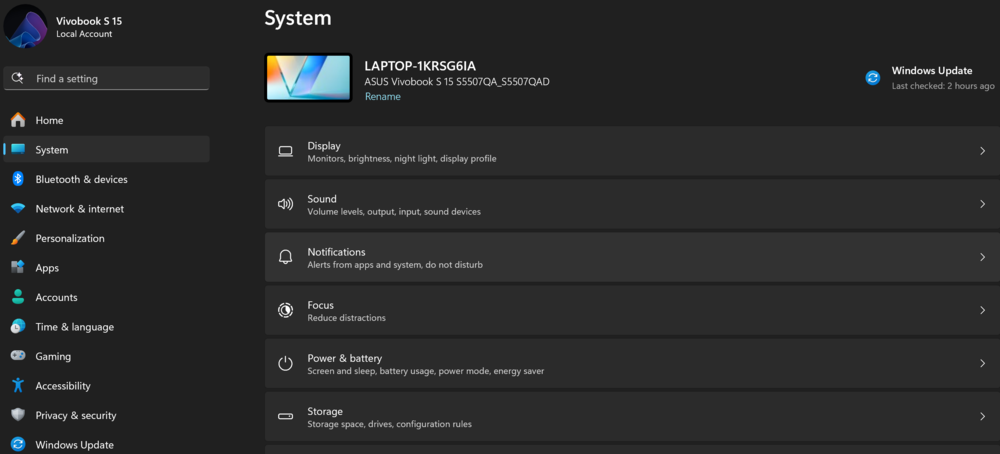Click the laptop wallpaper thumbnail
Image resolution: width=1000 pixels, height=454 pixels.
308,77
